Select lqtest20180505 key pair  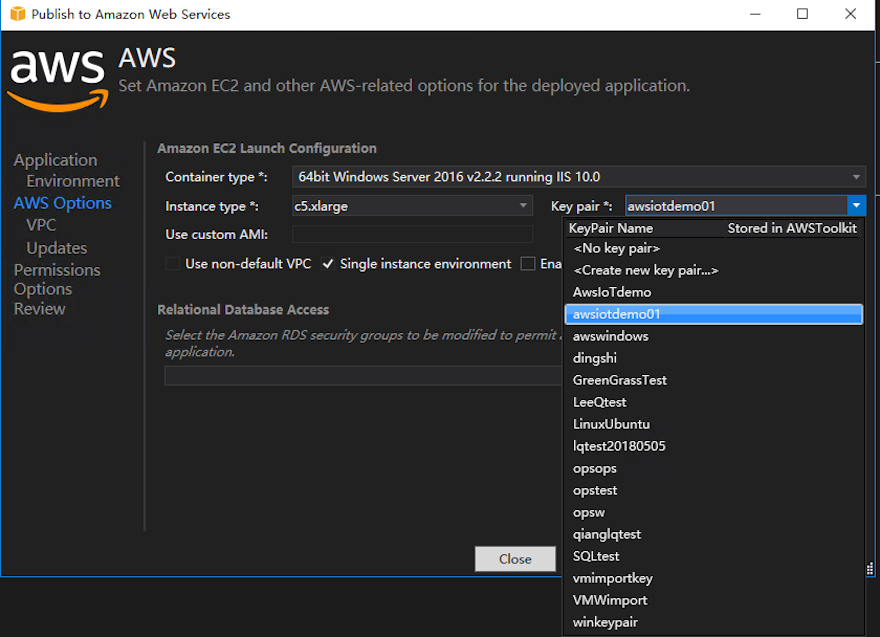[x=714, y=446]
